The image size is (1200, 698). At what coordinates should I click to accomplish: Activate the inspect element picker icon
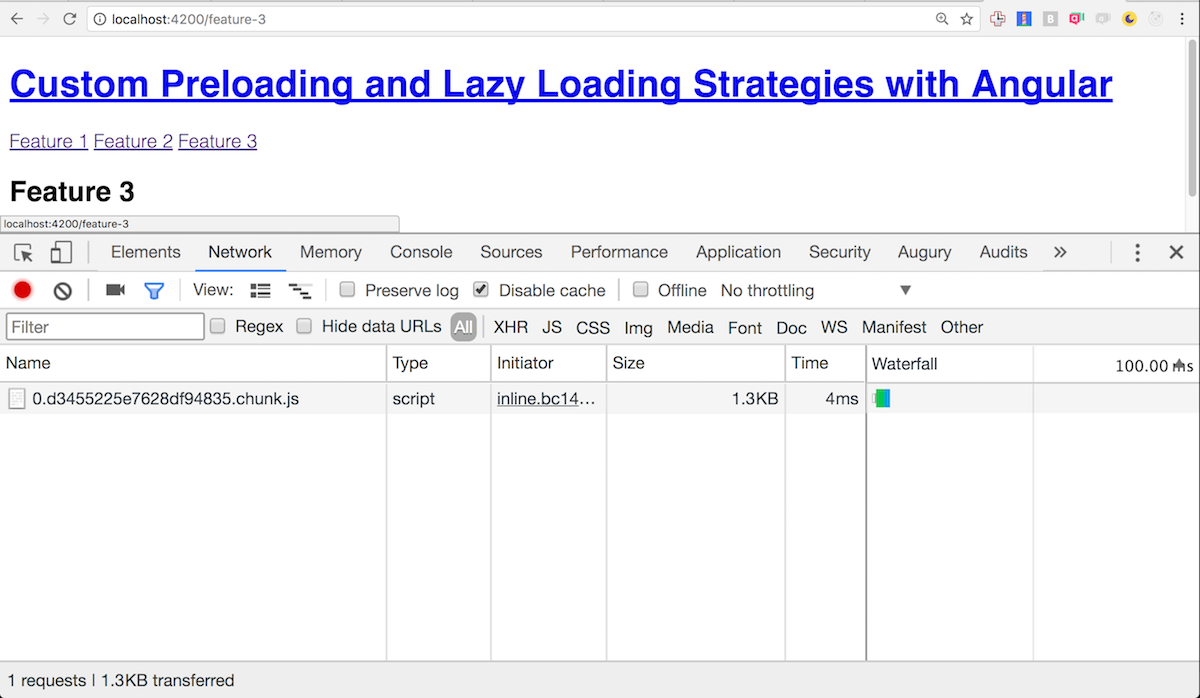[23, 252]
